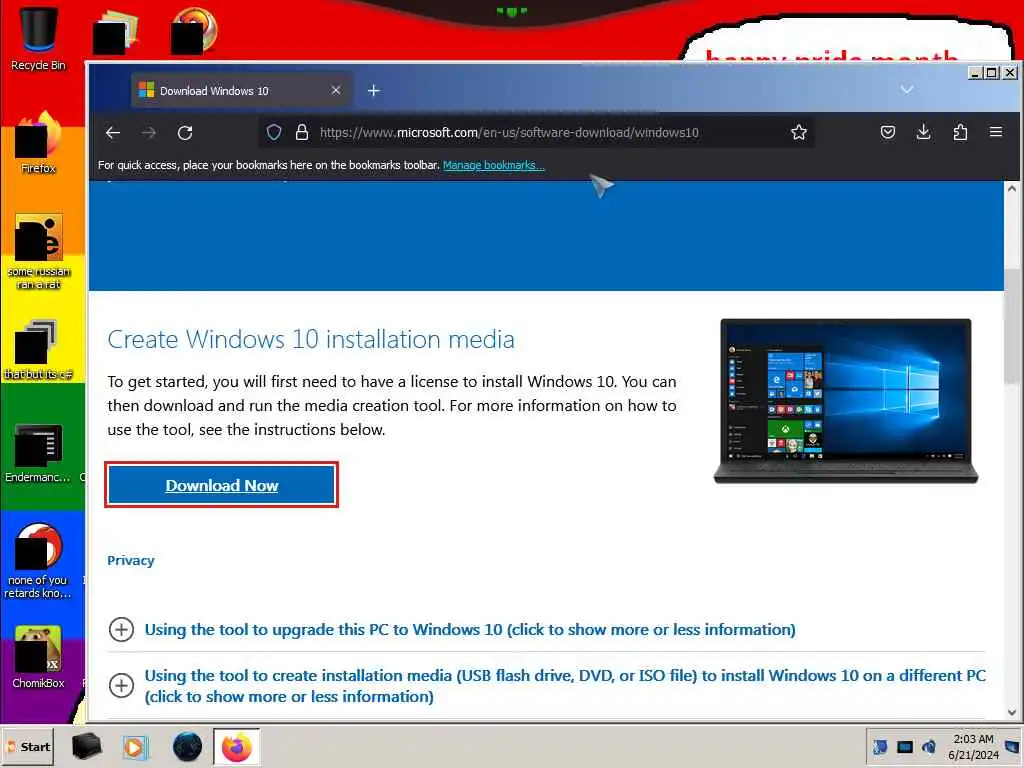Open the Manage bookmarks link

pyautogui.click(x=494, y=165)
